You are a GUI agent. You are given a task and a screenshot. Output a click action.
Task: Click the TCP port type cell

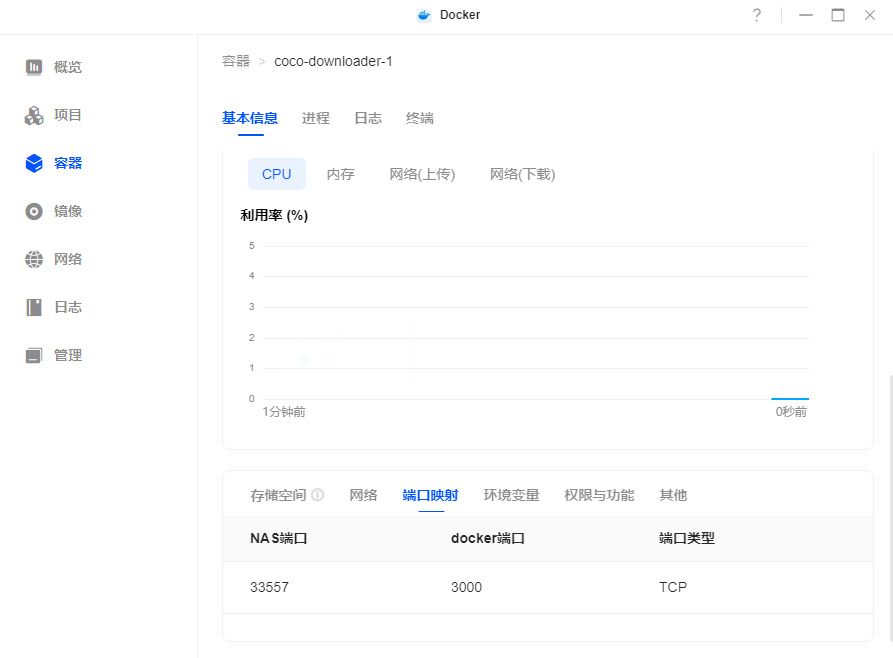[673, 587]
